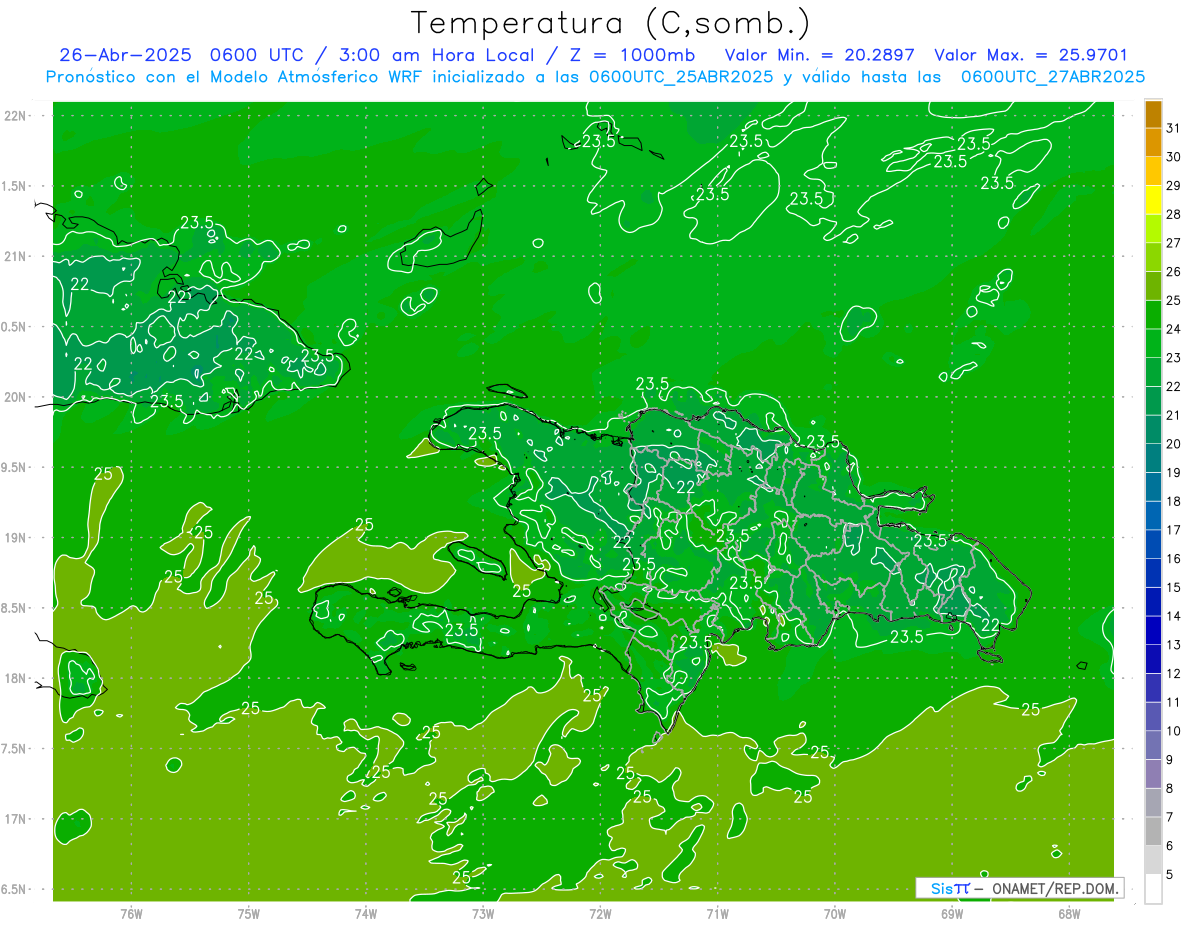1200x927 pixels.
Task: Select the date text "26-Abr-2025 0600 UTC"
Action: [180, 55]
